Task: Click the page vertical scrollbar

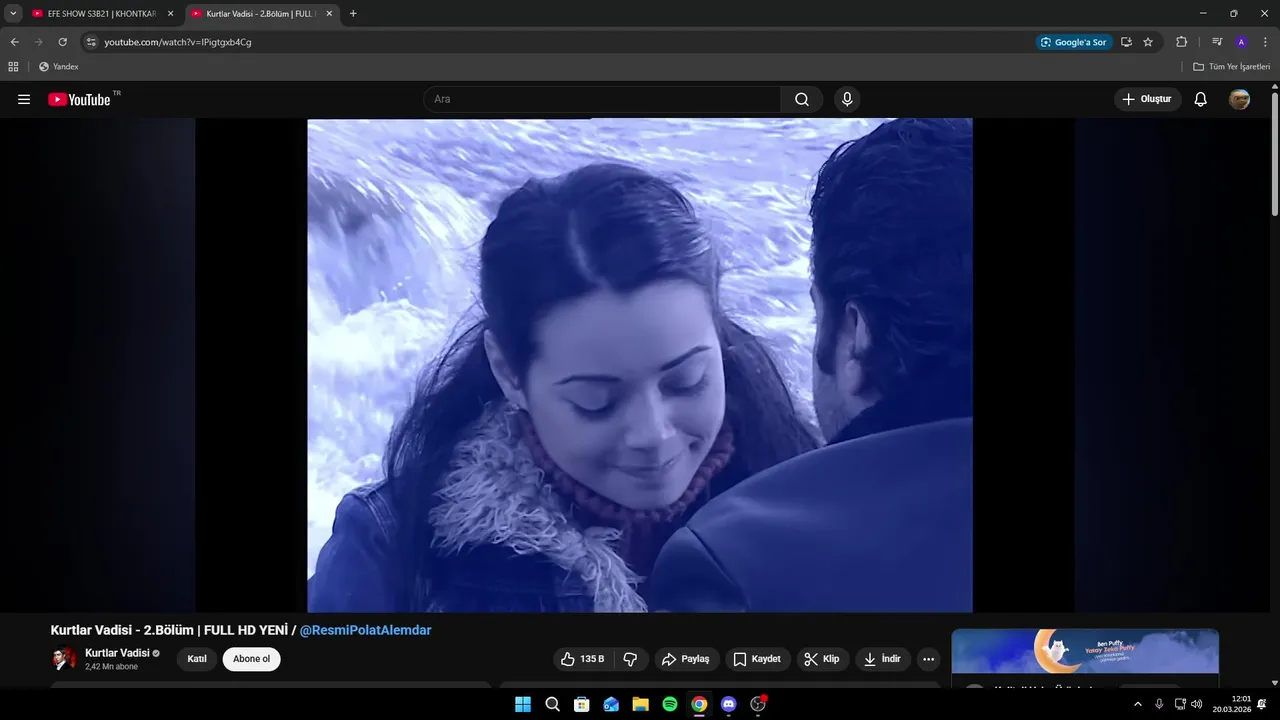Action: pos(1275,152)
